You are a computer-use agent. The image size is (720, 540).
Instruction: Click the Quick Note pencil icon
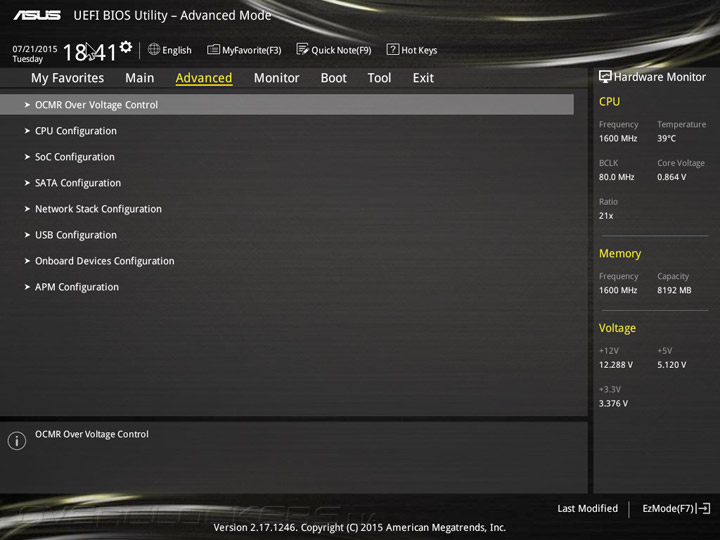[x=302, y=49]
